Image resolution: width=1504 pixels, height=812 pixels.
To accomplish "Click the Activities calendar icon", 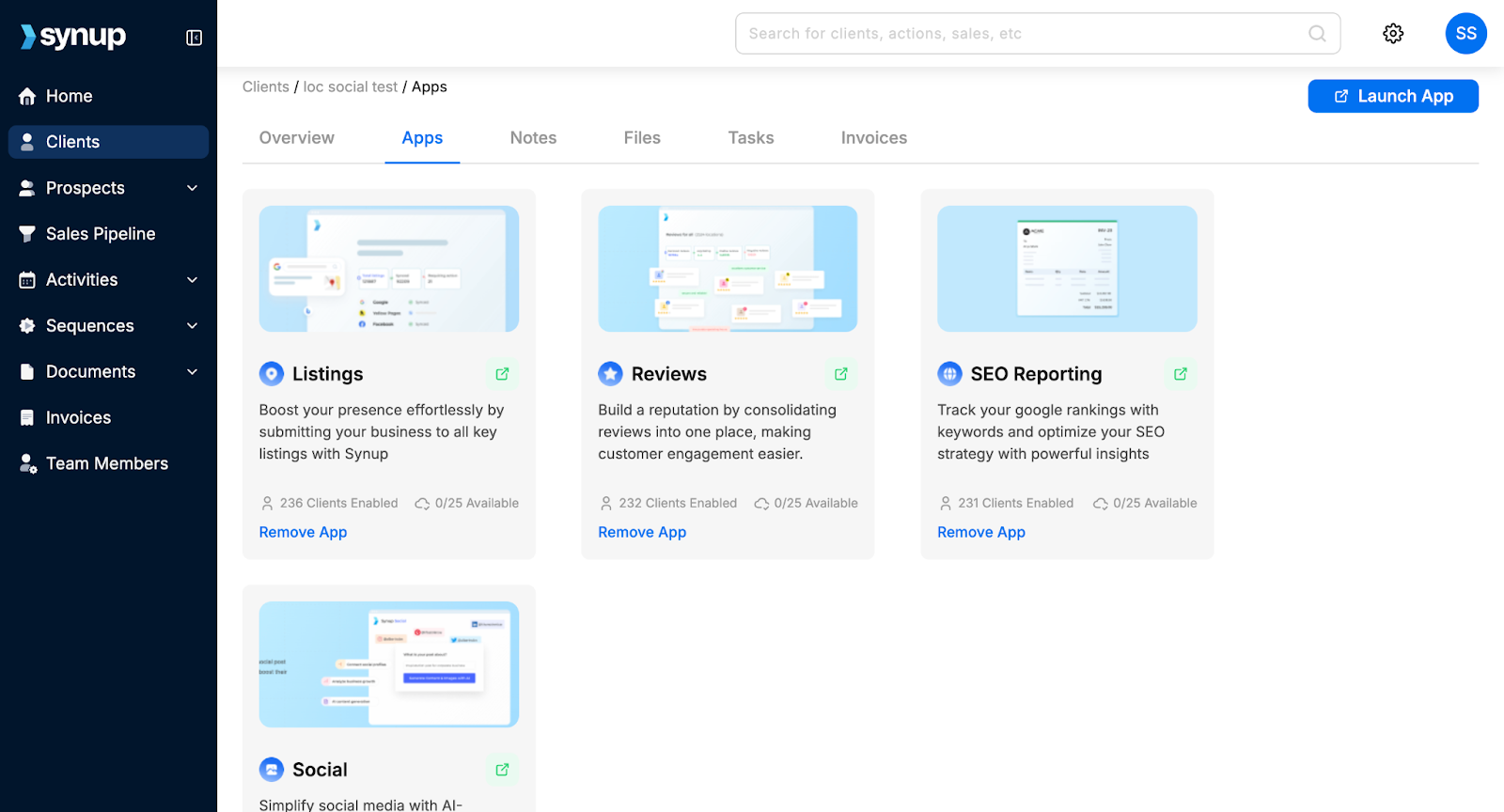I will [27, 280].
